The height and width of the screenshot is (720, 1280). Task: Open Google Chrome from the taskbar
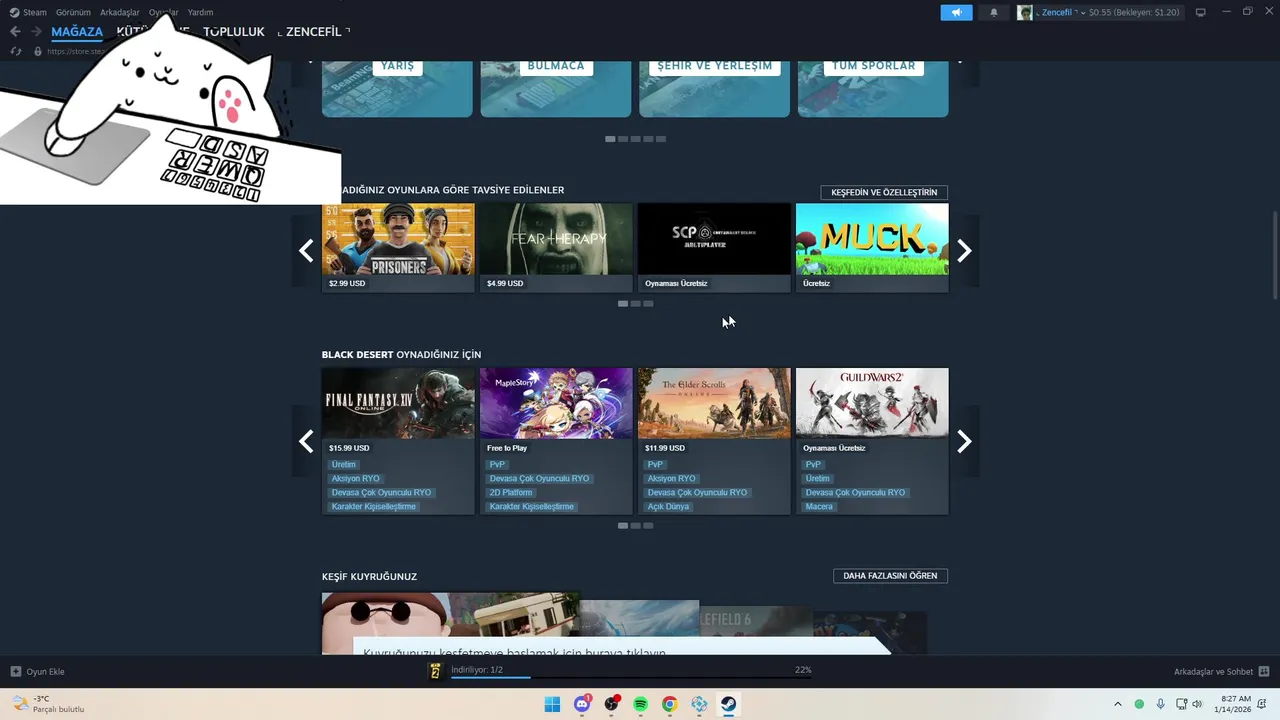click(x=670, y=704)
